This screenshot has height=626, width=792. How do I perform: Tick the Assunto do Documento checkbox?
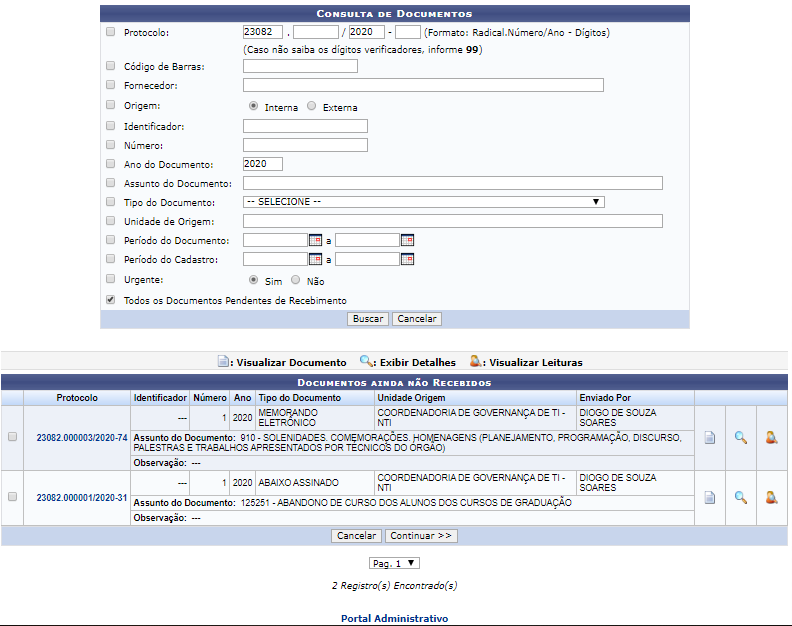click(x=111, y=183)
